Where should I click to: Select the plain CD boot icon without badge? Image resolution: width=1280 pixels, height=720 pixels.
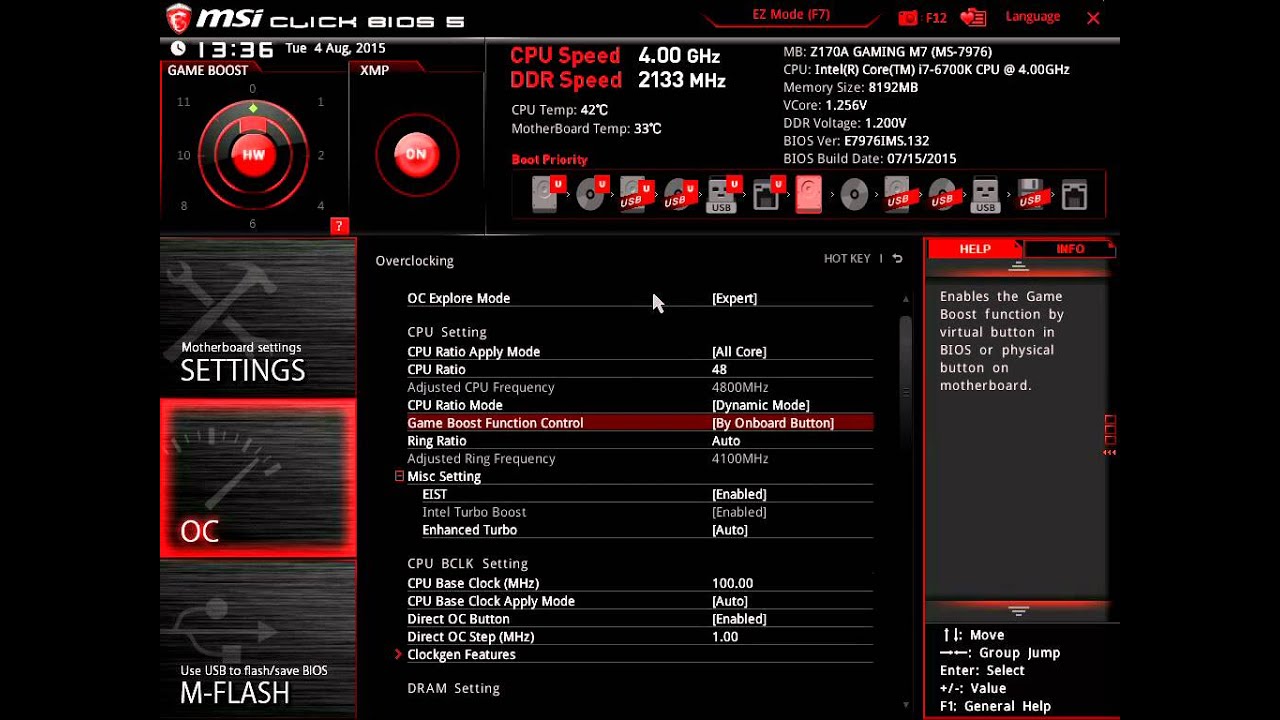854,194
